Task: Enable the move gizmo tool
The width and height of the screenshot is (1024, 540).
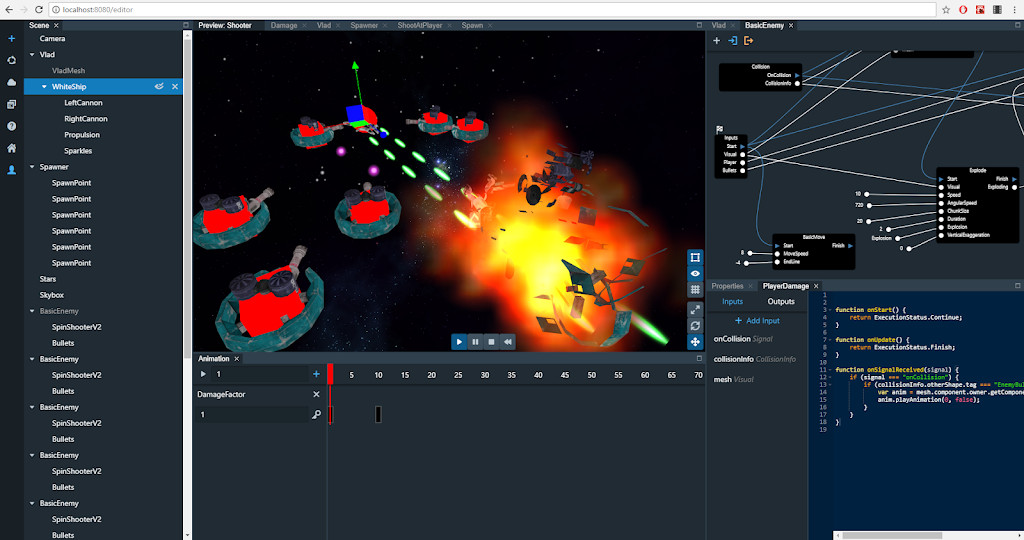Action: [x=694, y=342]
